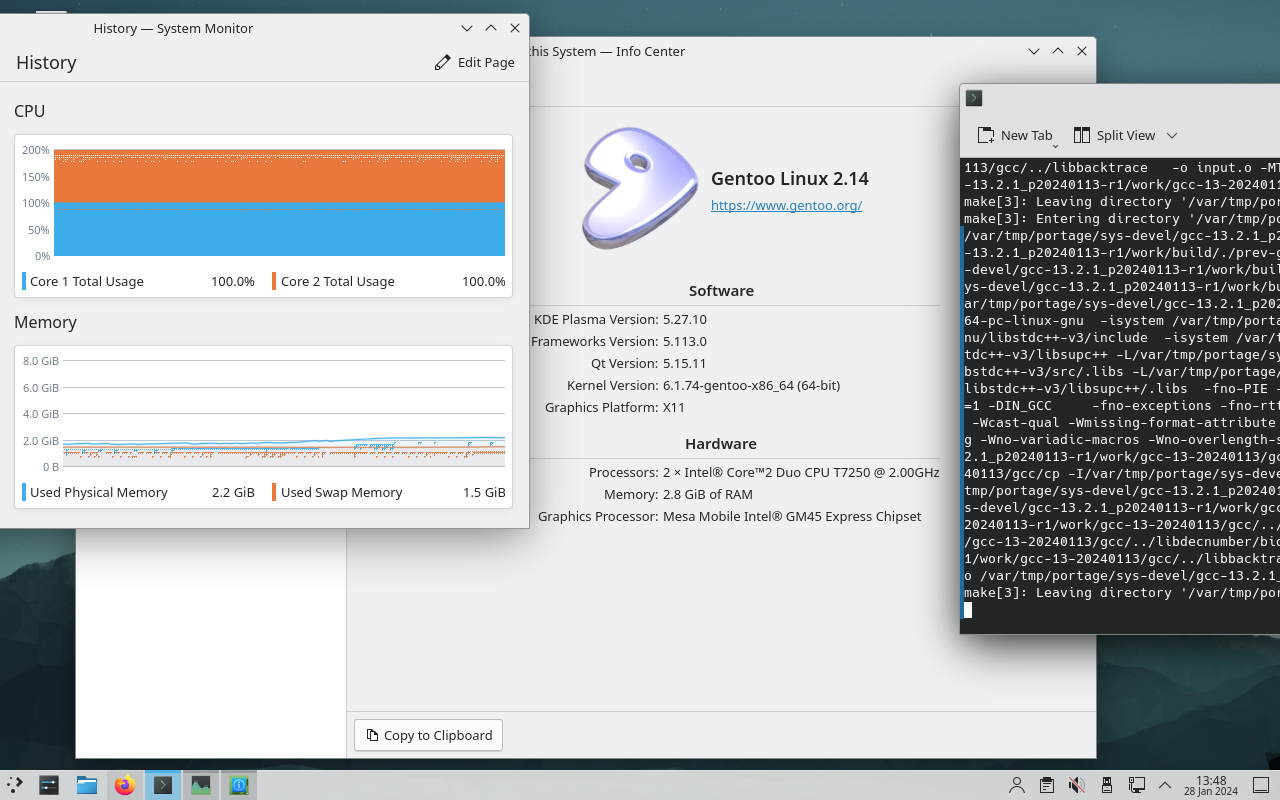Maximize the Info Center window
The image size is (1280, 800).
coord(1058,51)
